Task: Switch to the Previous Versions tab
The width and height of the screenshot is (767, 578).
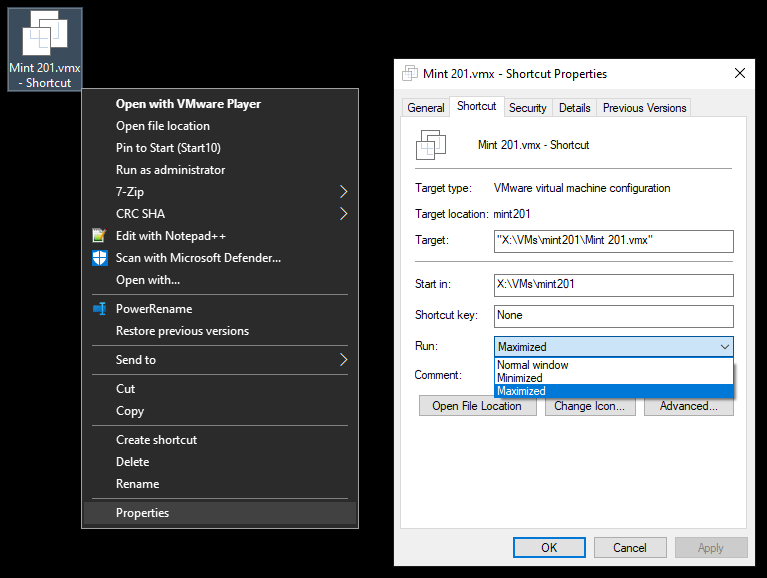Action: [x=644, y=108]
